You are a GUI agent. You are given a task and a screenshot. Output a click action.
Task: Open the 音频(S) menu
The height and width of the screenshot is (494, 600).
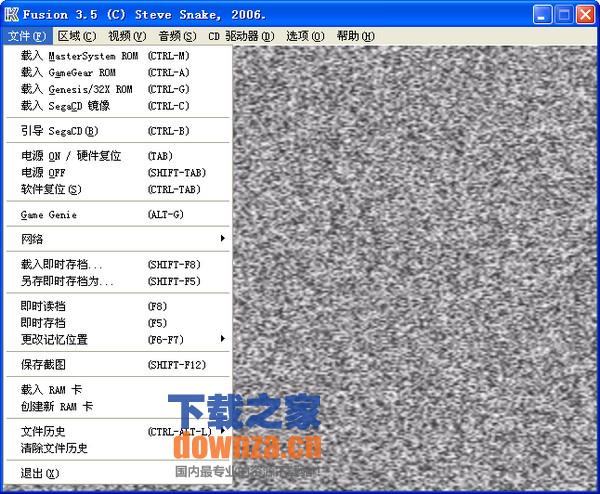click(177, 36)
